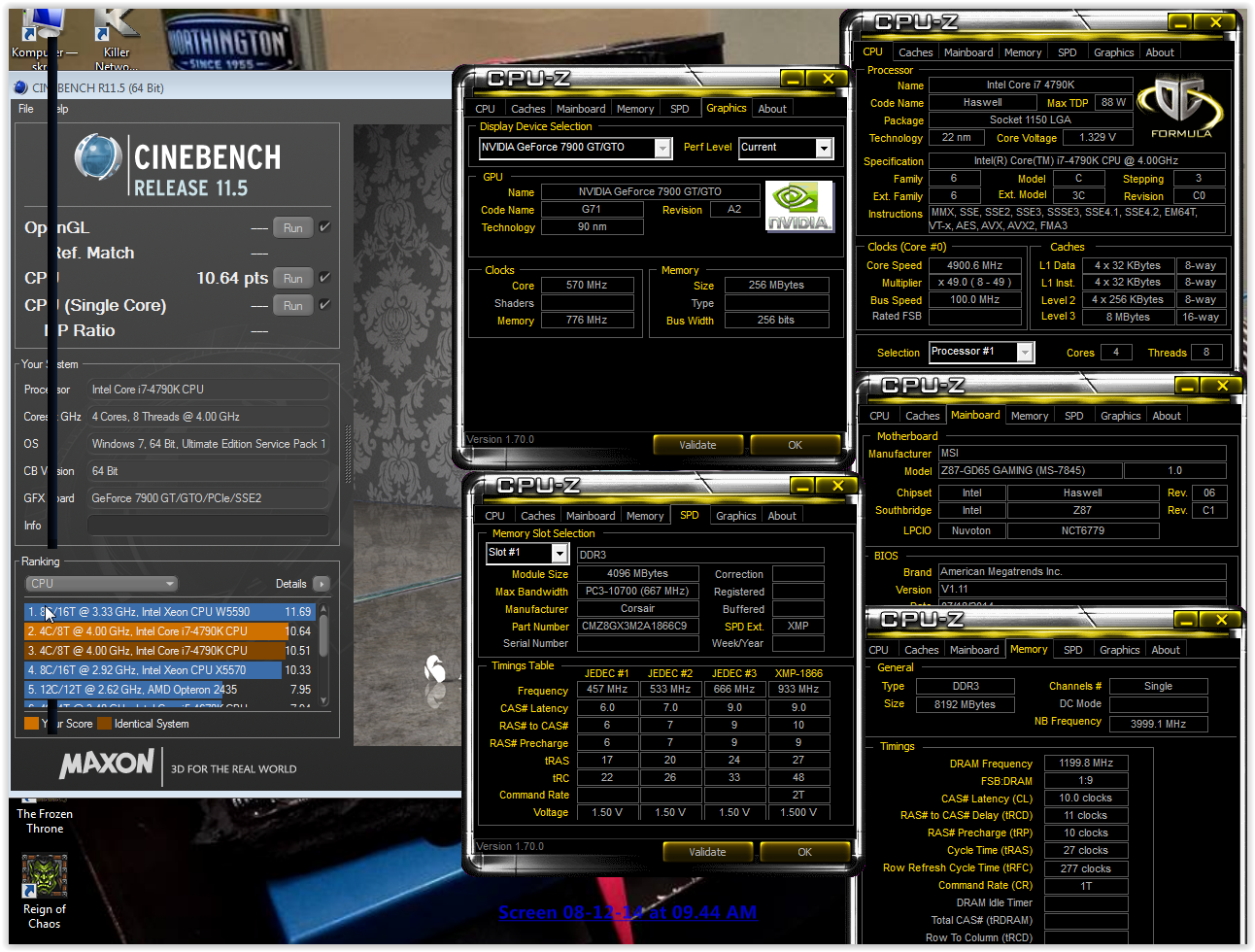Viewport: 1255px width, 952px height.
Task: Switch to Mainboard tab in Graphics window
Action: [x=581, y=109]
